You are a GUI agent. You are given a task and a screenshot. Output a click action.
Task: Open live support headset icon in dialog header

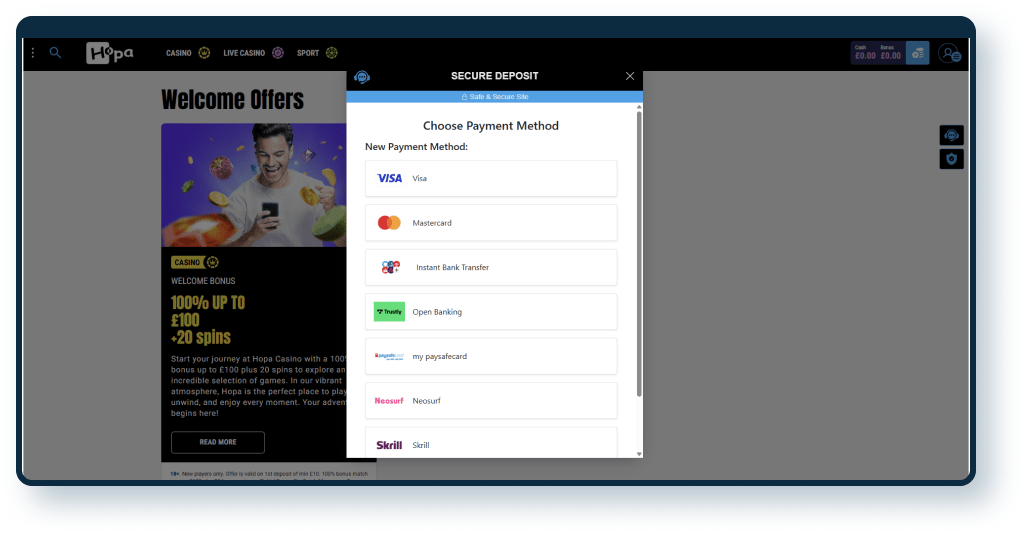click(362, 77)
